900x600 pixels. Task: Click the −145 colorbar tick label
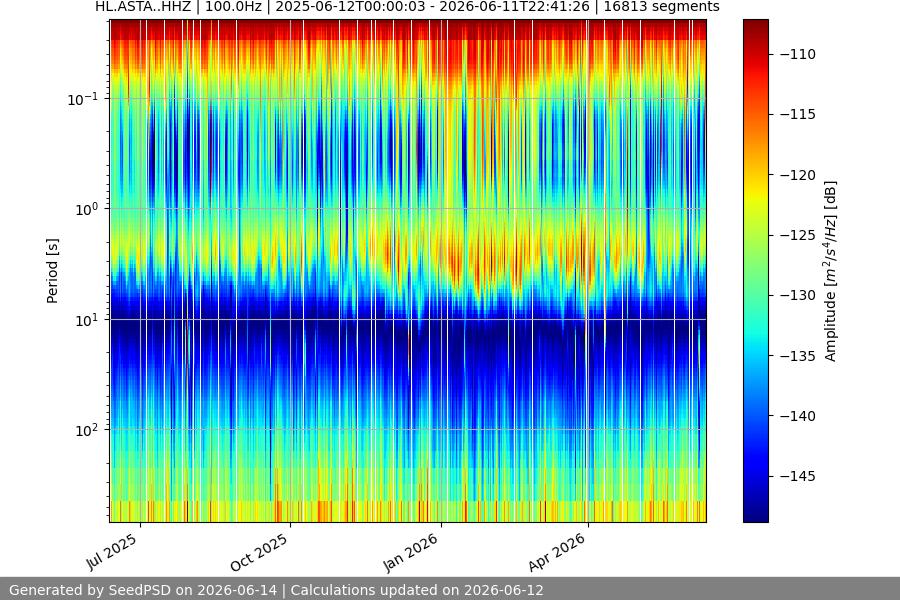(798, 476)
